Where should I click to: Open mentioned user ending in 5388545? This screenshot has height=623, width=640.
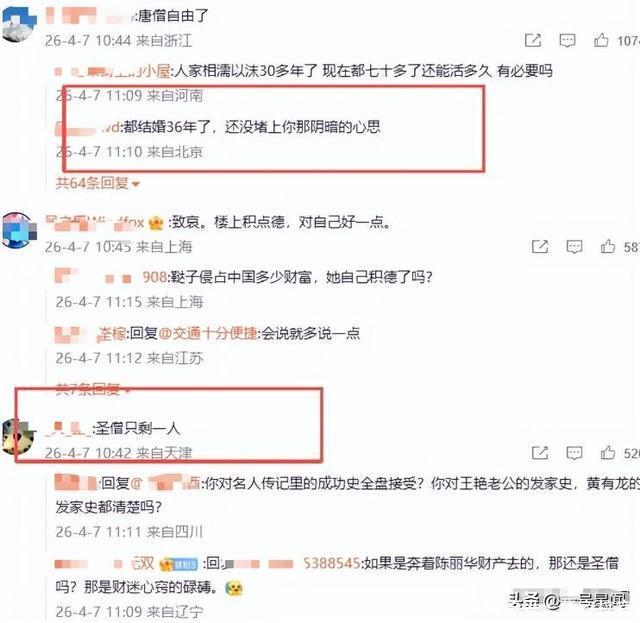(x=292, y=563)
